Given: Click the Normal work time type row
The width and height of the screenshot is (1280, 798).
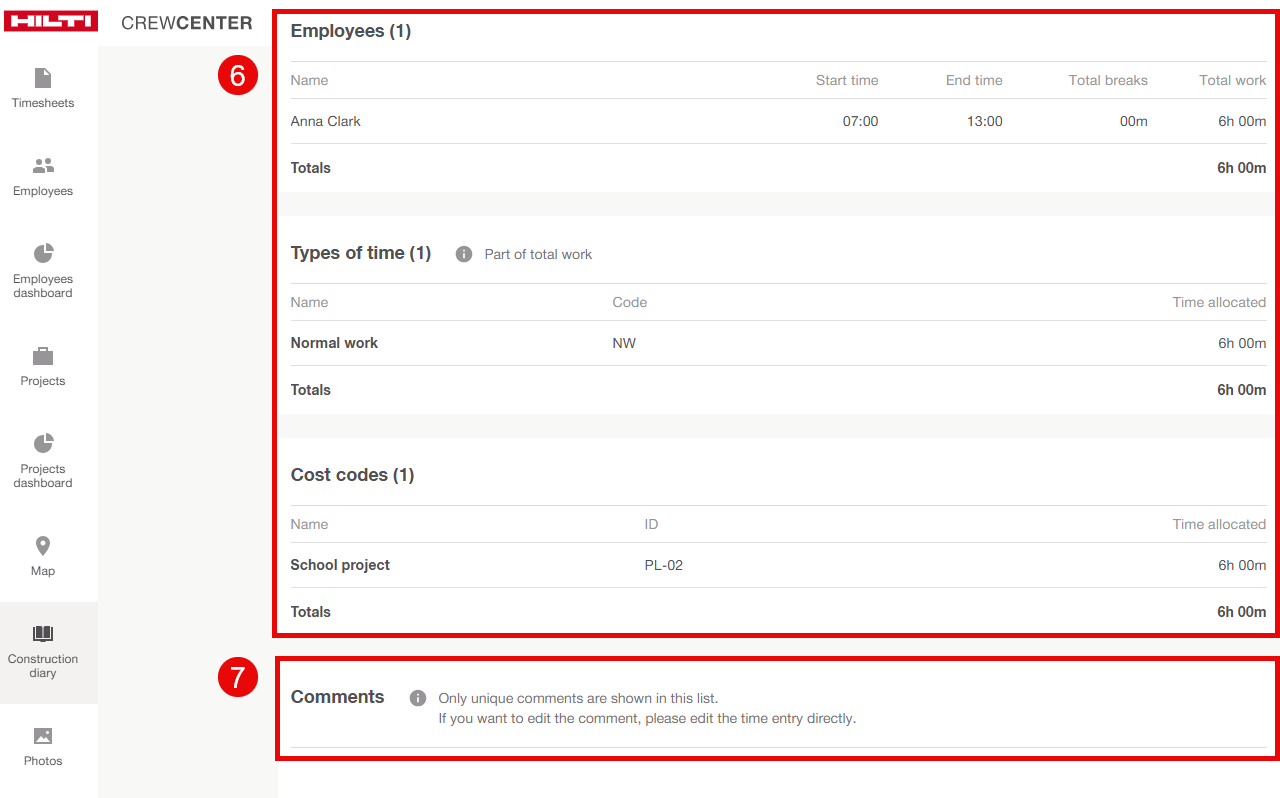Looking at the screenshot, I should 334,343.
